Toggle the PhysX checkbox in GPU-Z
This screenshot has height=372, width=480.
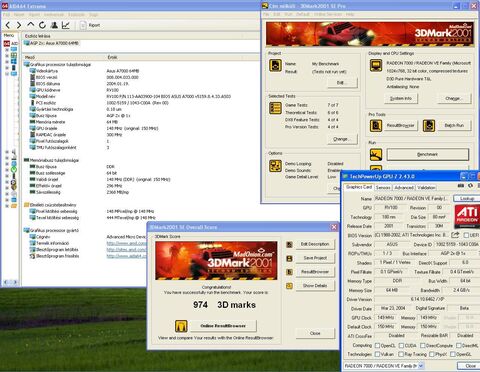tap(431, 354)
